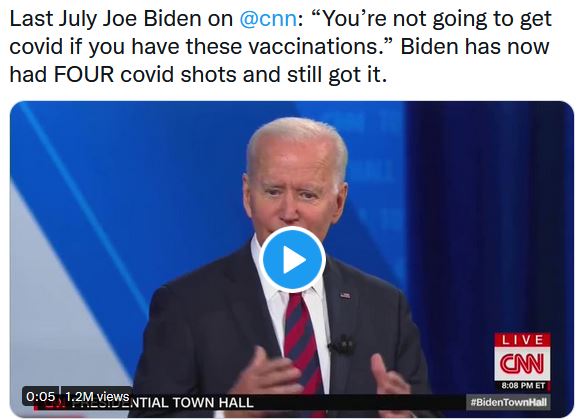Click the red CNN logo in video
The image size is (580, 420).
tap(522, 363)
